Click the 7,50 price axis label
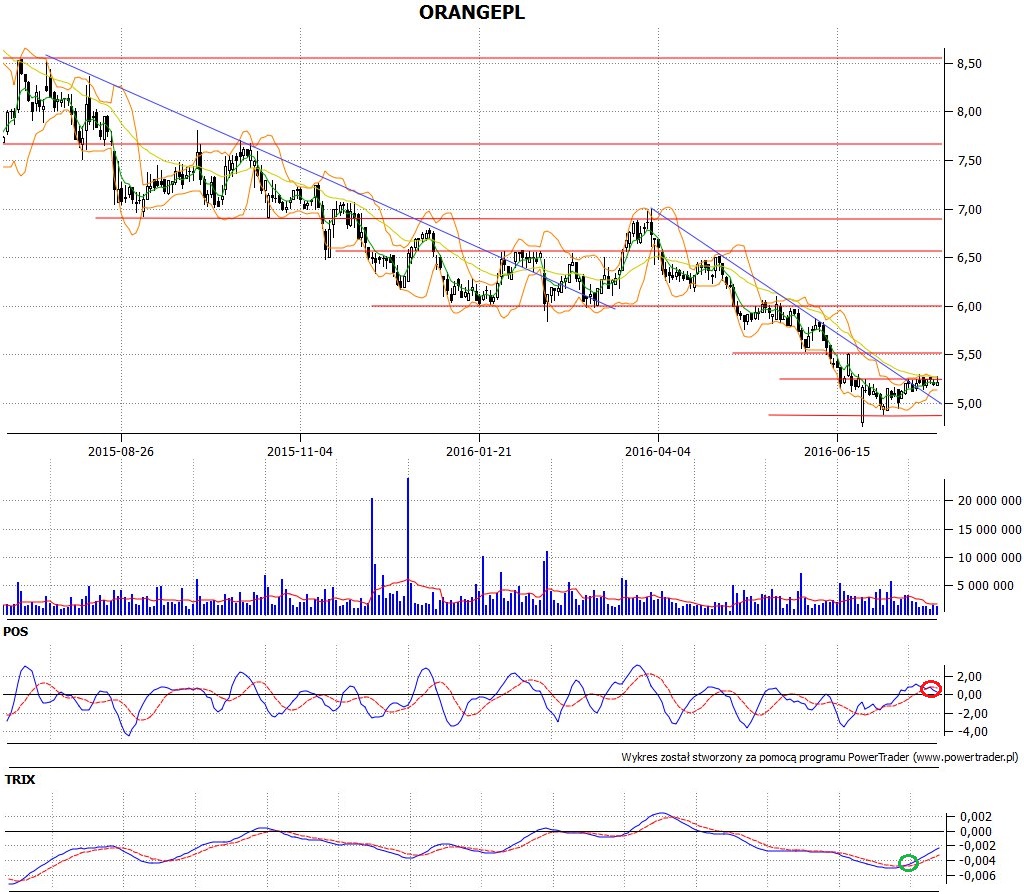This screenshot has height=894, width=1024. pos(969,161)
